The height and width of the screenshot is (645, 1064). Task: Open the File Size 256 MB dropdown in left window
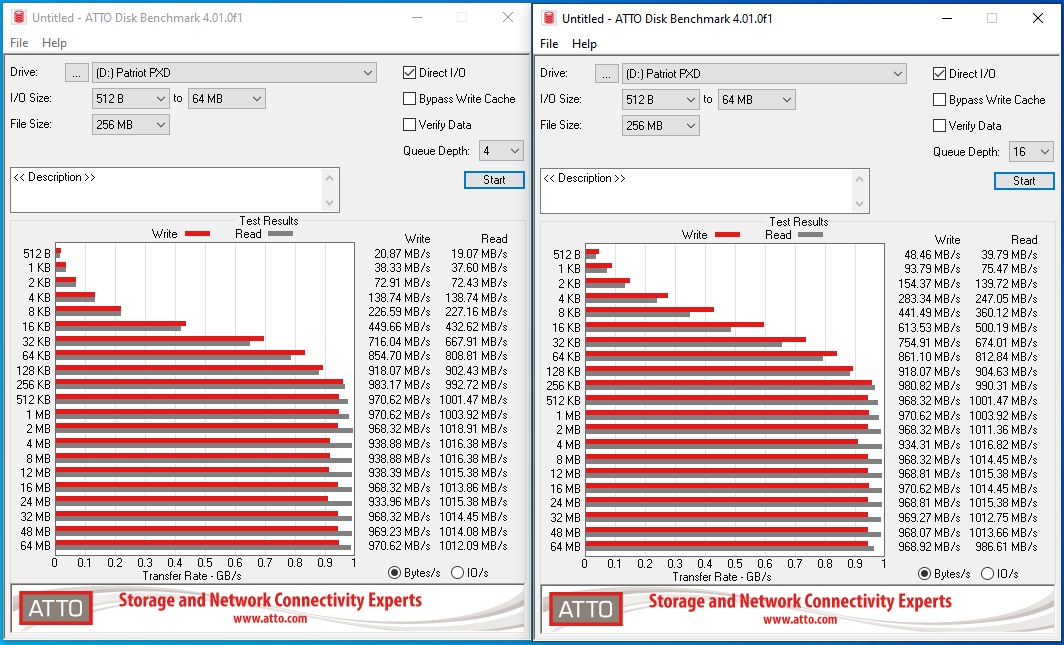(x=130, y=125)
